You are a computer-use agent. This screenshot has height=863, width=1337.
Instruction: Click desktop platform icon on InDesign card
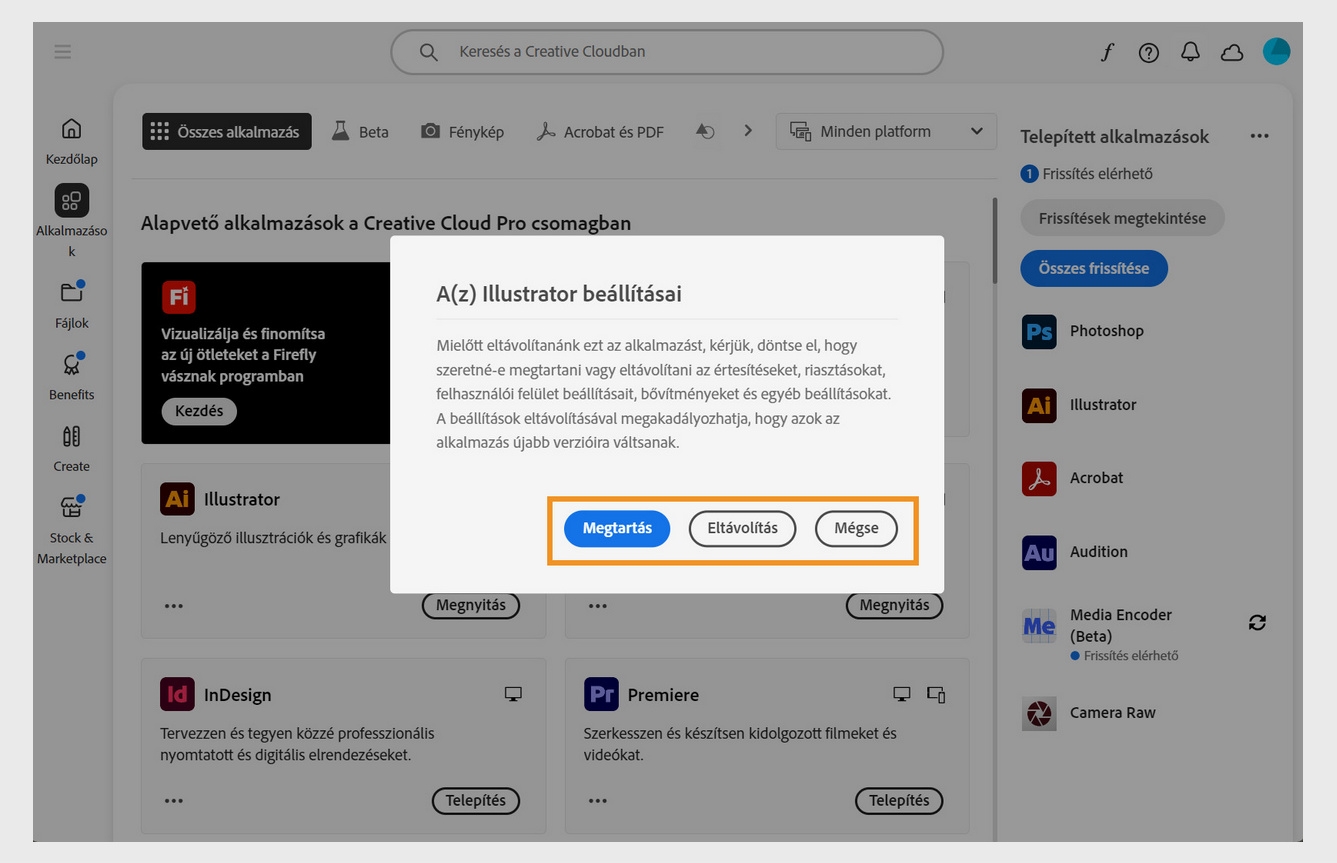(x=513, y=694)
